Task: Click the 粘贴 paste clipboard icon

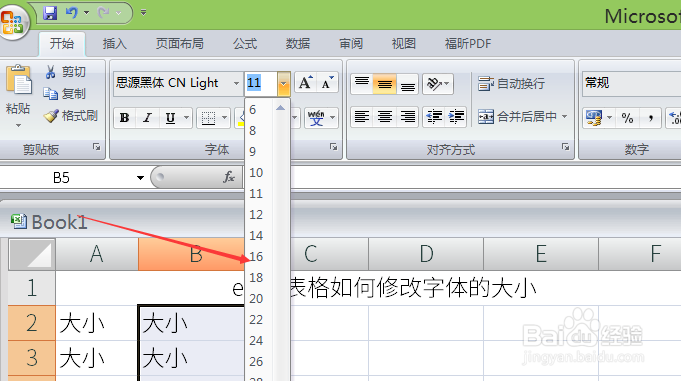Action: [x=19, y=80]
